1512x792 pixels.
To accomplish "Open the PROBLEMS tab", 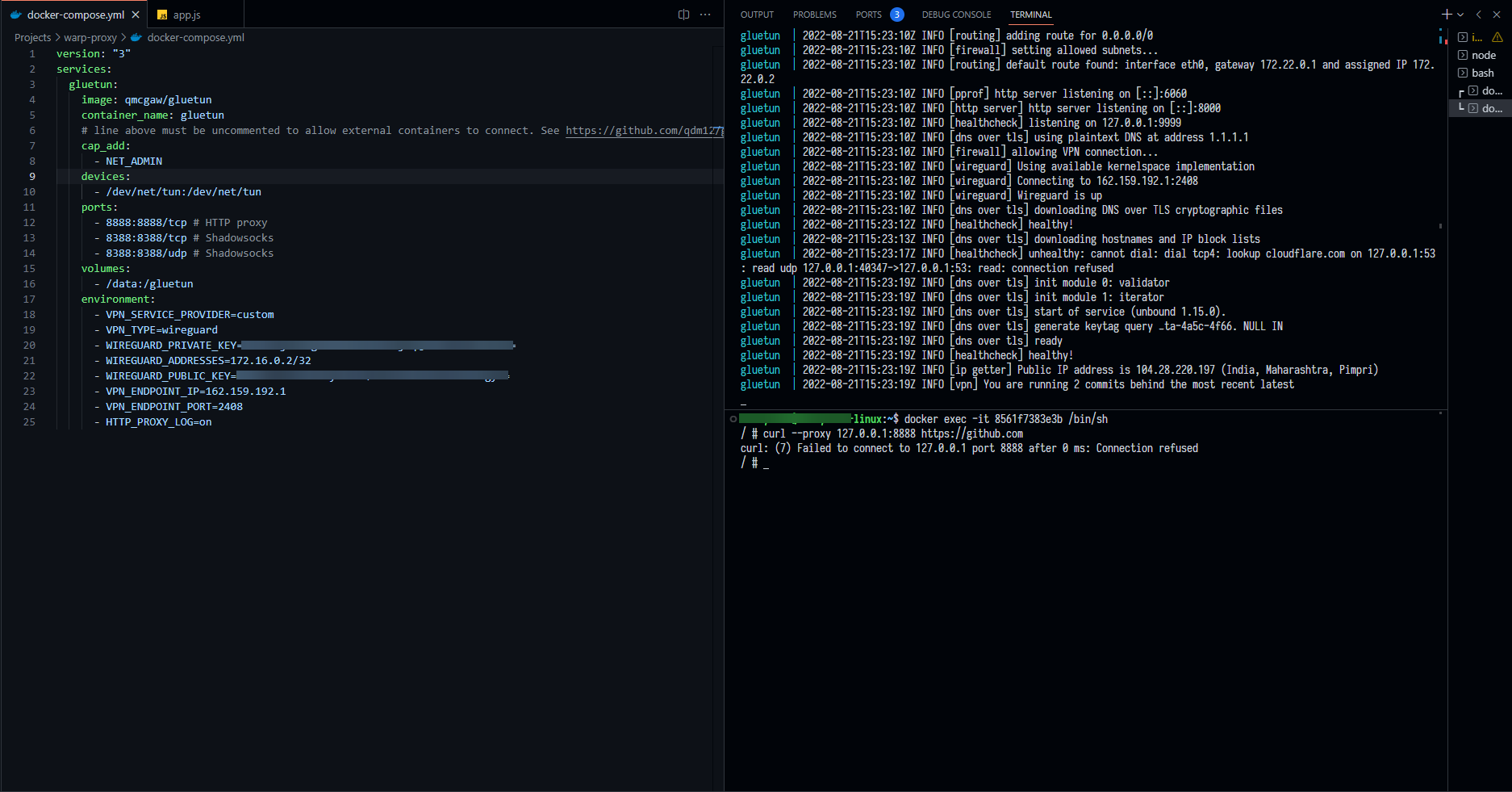I will point(814,14).
